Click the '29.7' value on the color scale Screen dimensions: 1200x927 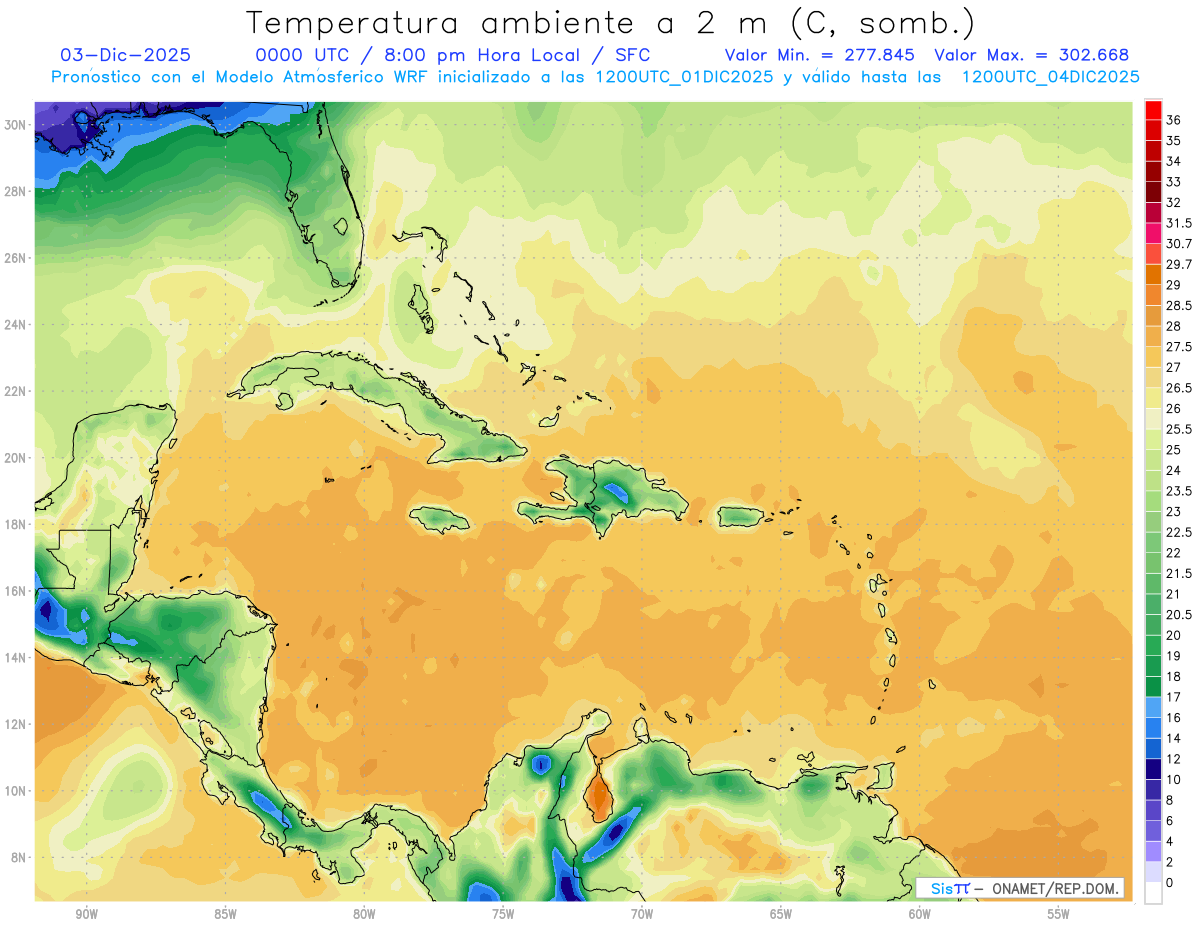1179,264
